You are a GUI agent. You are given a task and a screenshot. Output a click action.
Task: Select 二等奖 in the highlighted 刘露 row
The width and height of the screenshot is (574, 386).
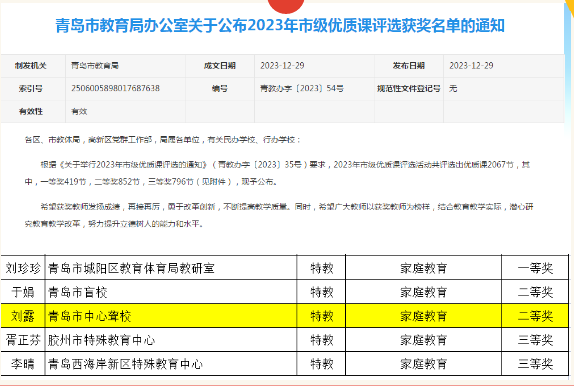tap(535, 316)
